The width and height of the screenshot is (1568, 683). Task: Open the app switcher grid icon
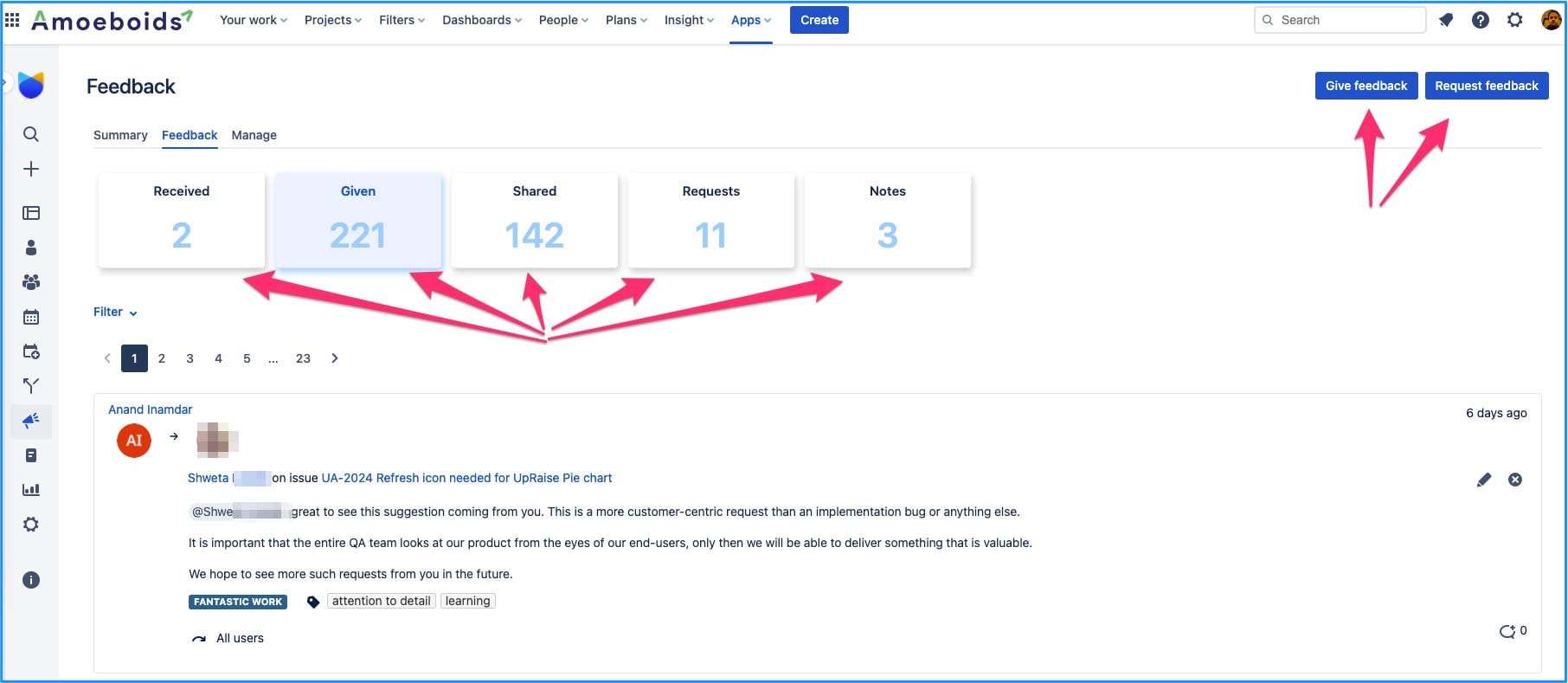pyautogui.click(x=12, y=19)
